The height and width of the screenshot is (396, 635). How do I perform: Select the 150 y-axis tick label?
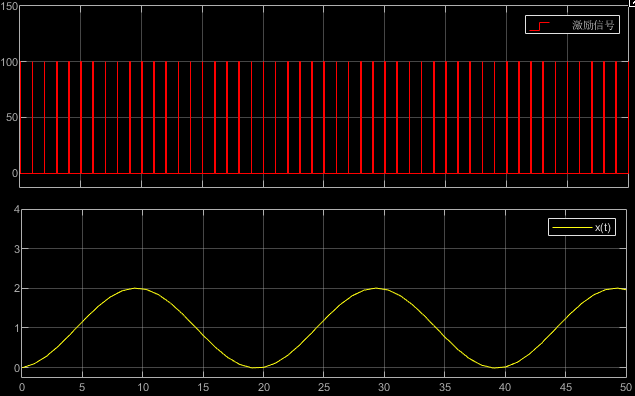pyautogui.click(x=9, y=6)
